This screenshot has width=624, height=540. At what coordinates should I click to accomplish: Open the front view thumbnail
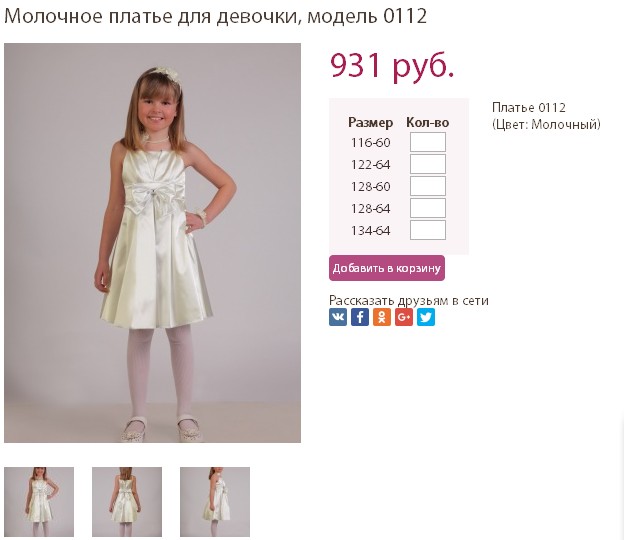coord(39,502)
